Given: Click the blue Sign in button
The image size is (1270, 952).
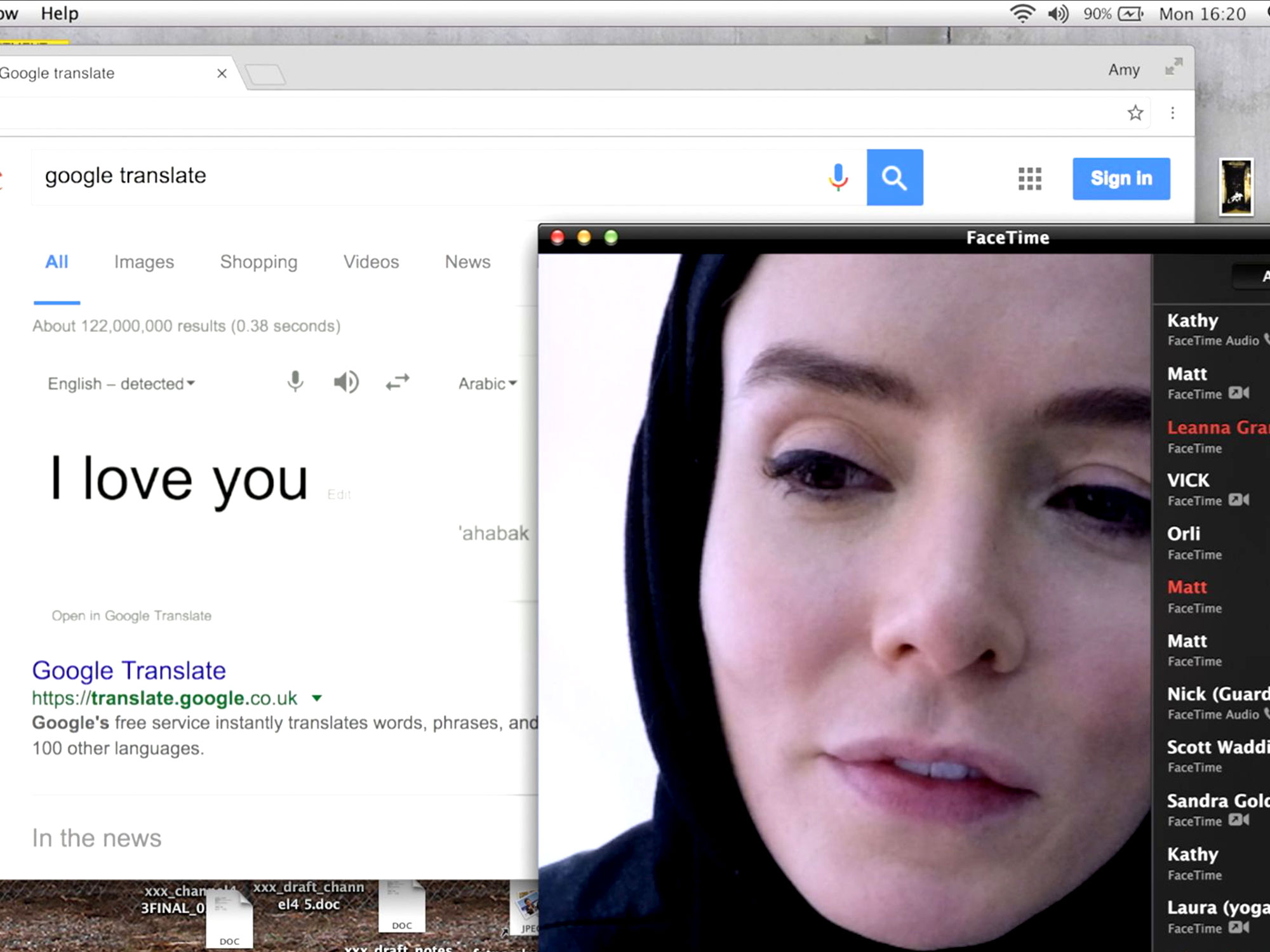Looking at the screenshot, I should pos(1121,179).
